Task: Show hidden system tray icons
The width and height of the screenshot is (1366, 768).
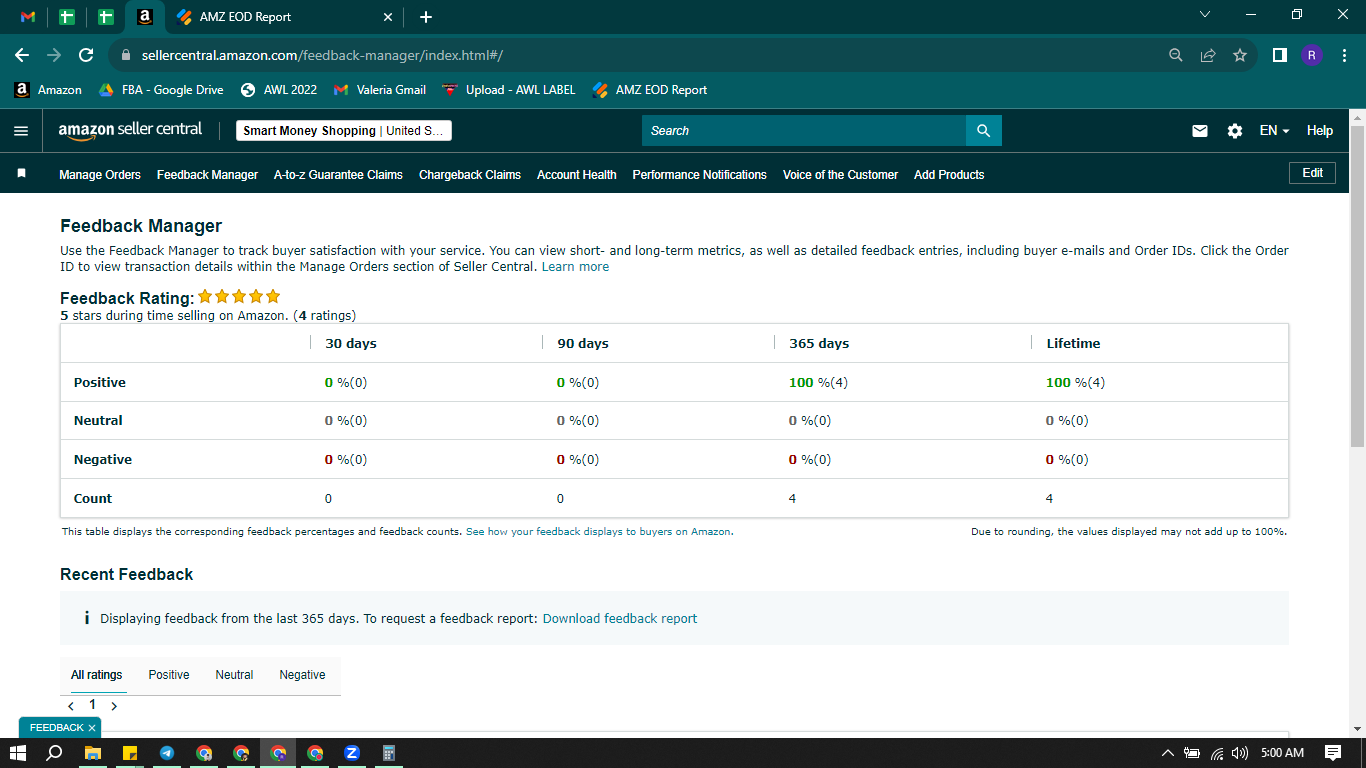Action: (x=1167, y=753)
